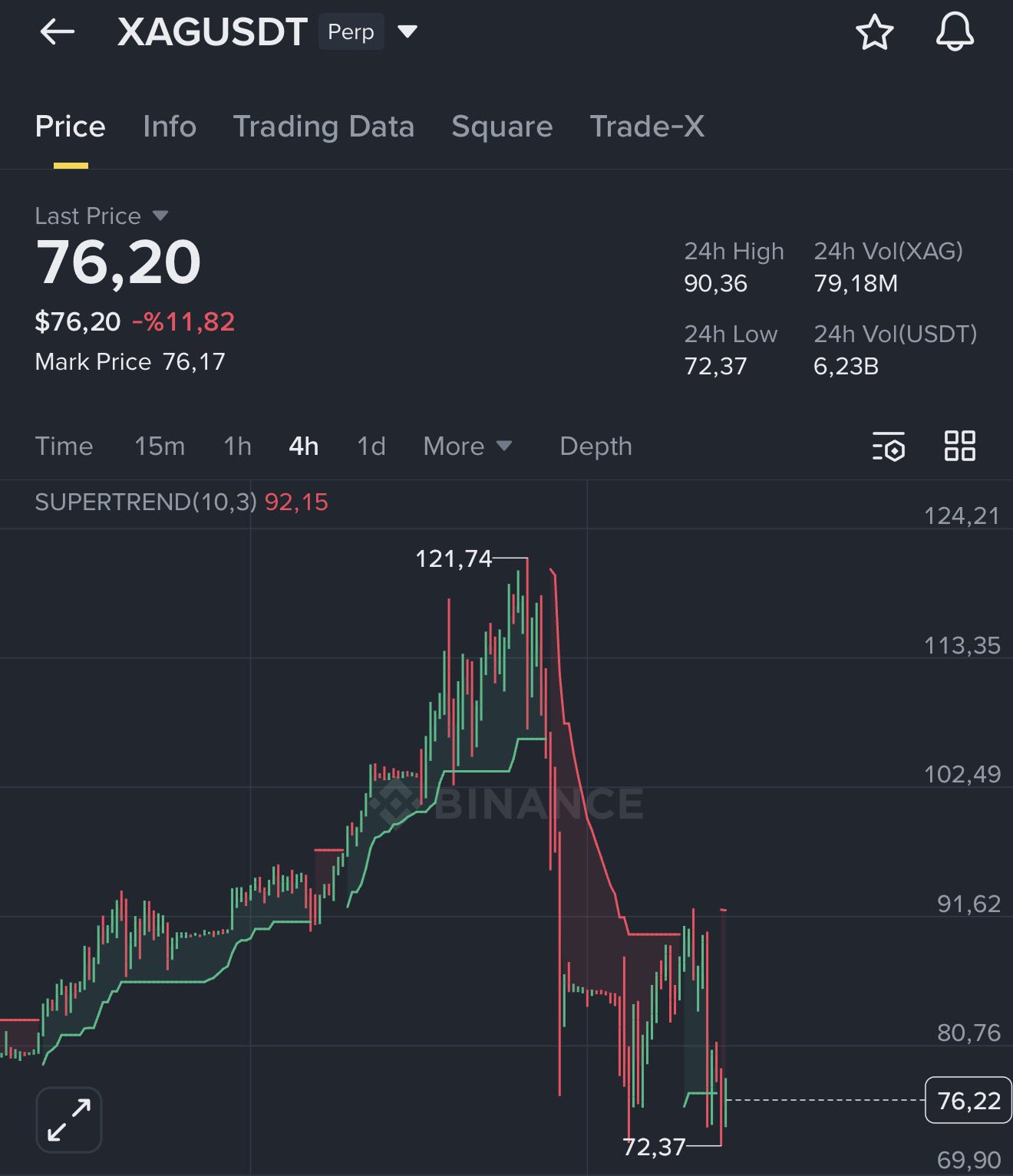The width and height of the screenshot is (1013, 1176).
Task: Open the Trade-X tab
Action: coord(647,127)
